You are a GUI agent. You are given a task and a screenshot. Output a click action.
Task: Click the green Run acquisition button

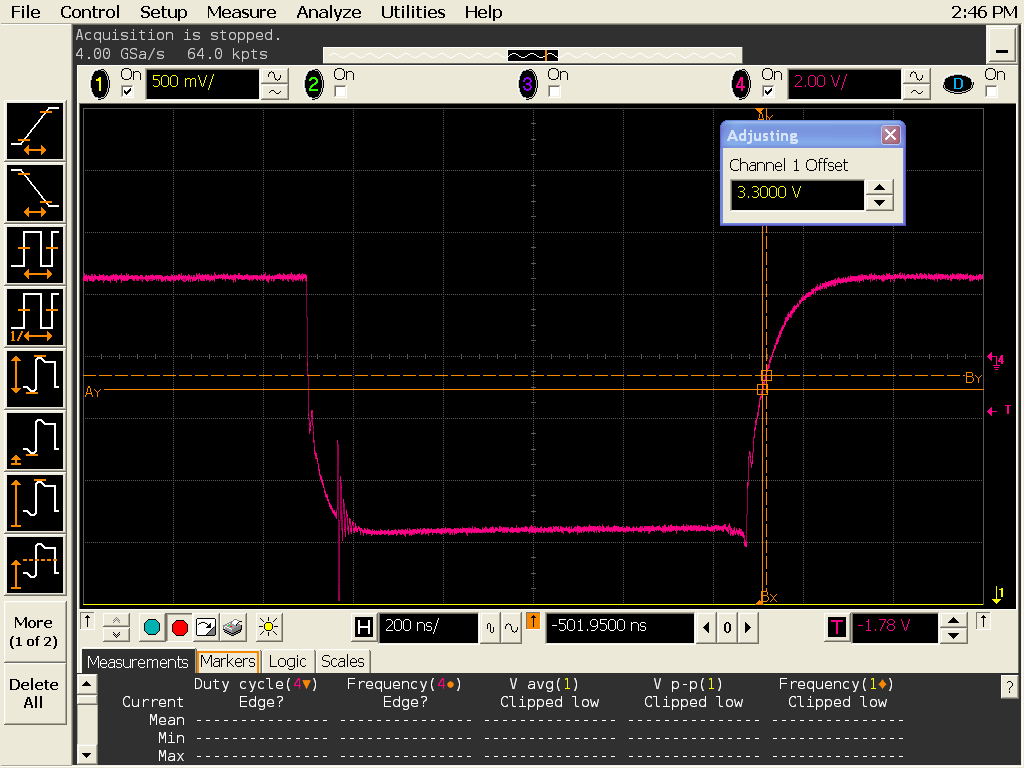152,628
